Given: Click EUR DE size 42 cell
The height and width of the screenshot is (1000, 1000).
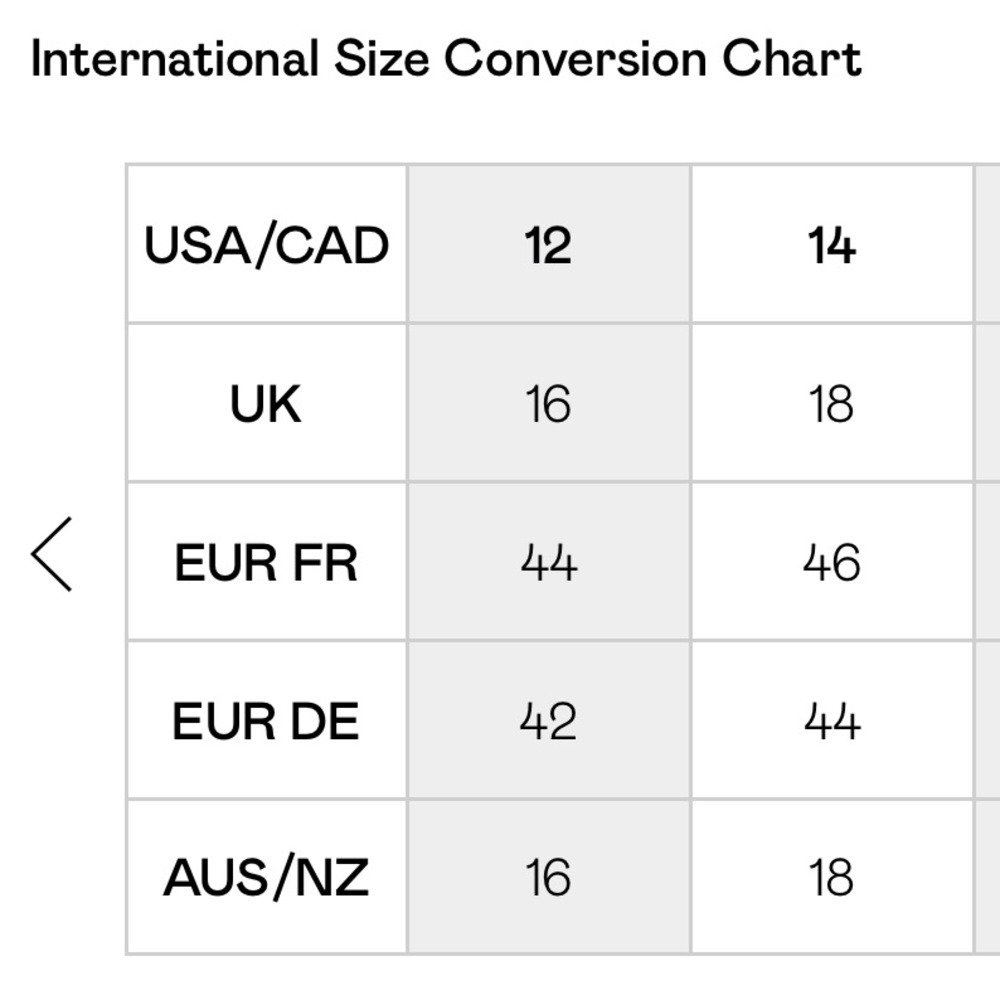Looking at the screenshot, I should click(x=548, y=719).
